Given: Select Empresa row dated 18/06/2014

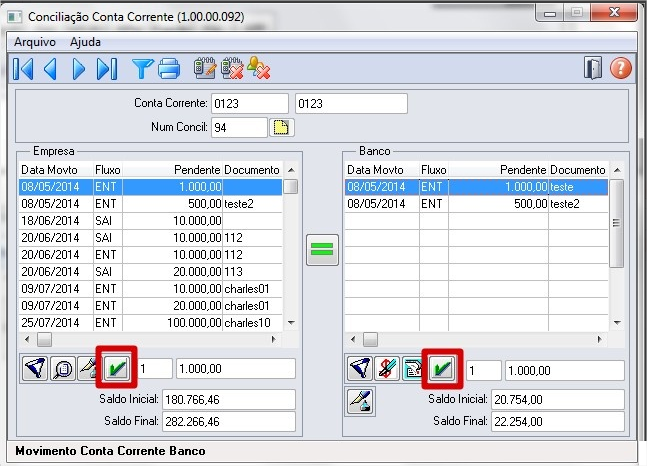Looking at the screenshot, I should click(x=151, y=221).
